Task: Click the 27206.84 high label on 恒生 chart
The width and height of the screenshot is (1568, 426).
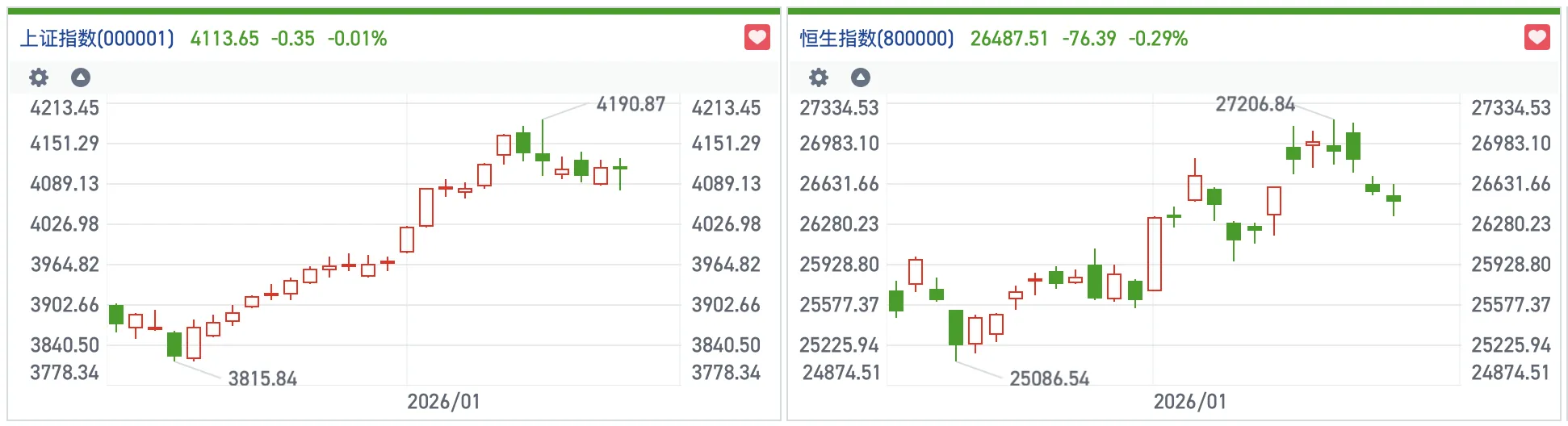Action: point(1255,104)
